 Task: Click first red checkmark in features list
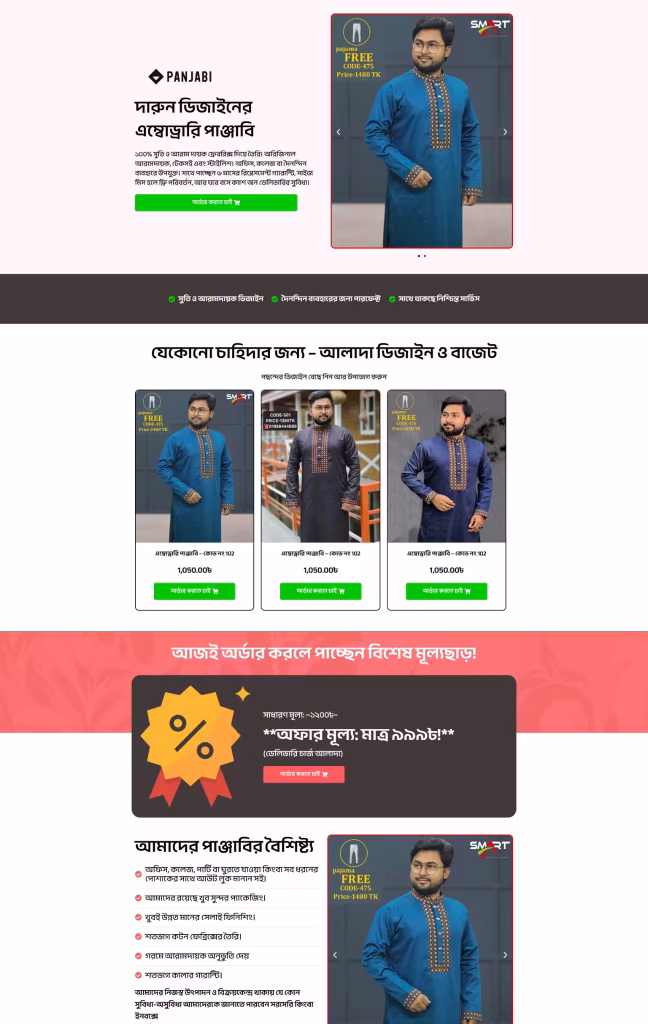138,874
